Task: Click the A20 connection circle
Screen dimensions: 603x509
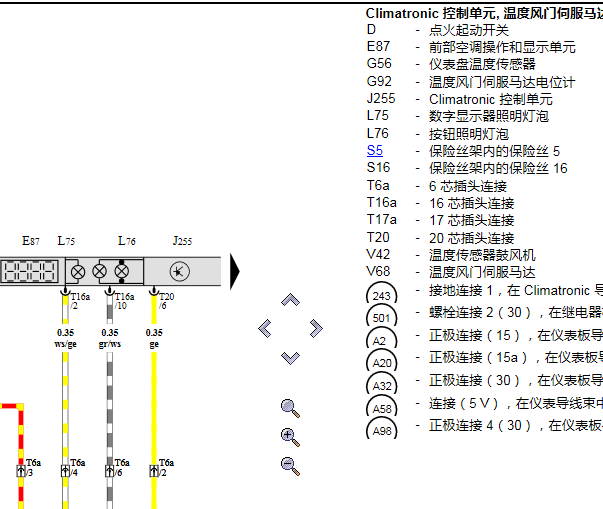Action: [381, 362]
